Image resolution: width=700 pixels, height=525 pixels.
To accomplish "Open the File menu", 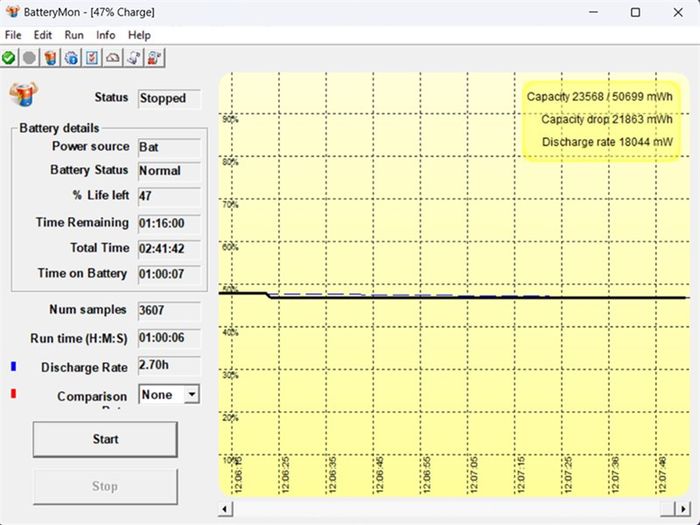I will point(13,35).
